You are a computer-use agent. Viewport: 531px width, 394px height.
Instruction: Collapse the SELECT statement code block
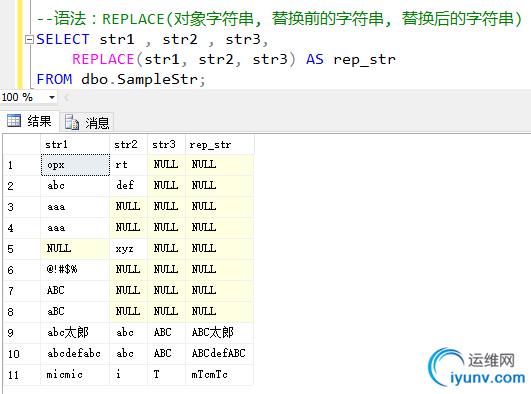29,40
